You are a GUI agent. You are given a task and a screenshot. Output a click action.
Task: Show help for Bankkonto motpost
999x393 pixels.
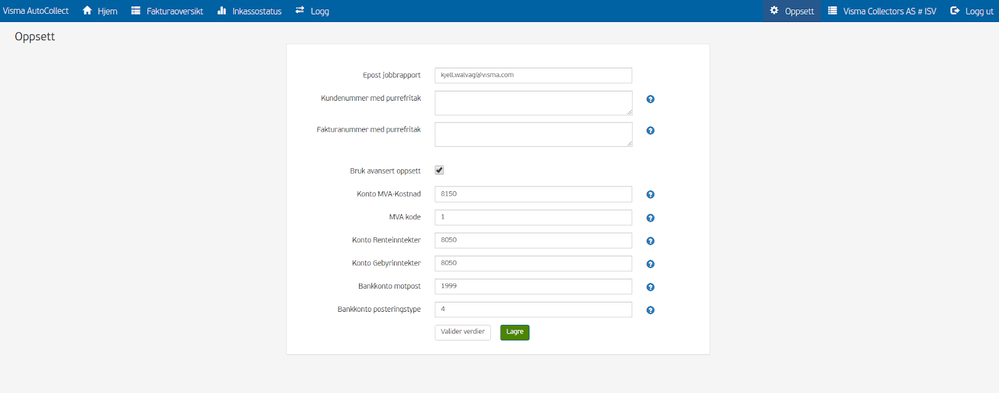pos(650,287)
